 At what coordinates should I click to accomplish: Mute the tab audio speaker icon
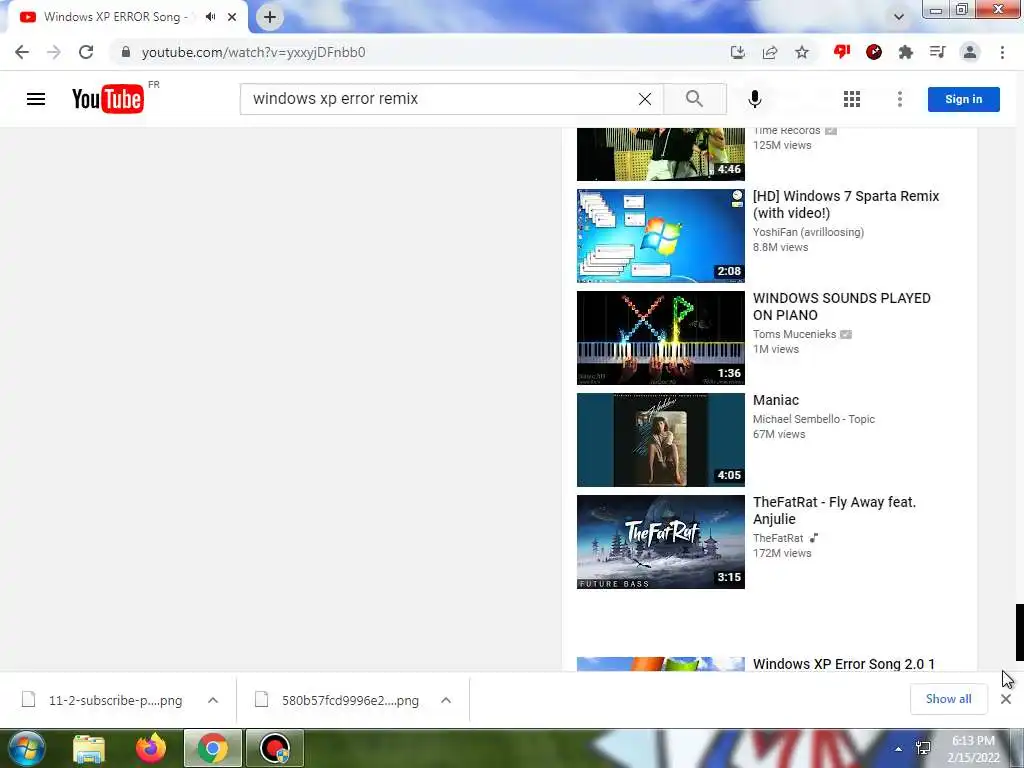tap(210, 17)
